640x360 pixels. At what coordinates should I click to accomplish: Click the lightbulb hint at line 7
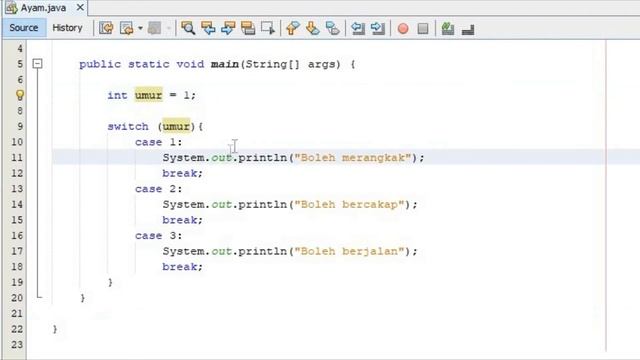(x=20, y=95)
